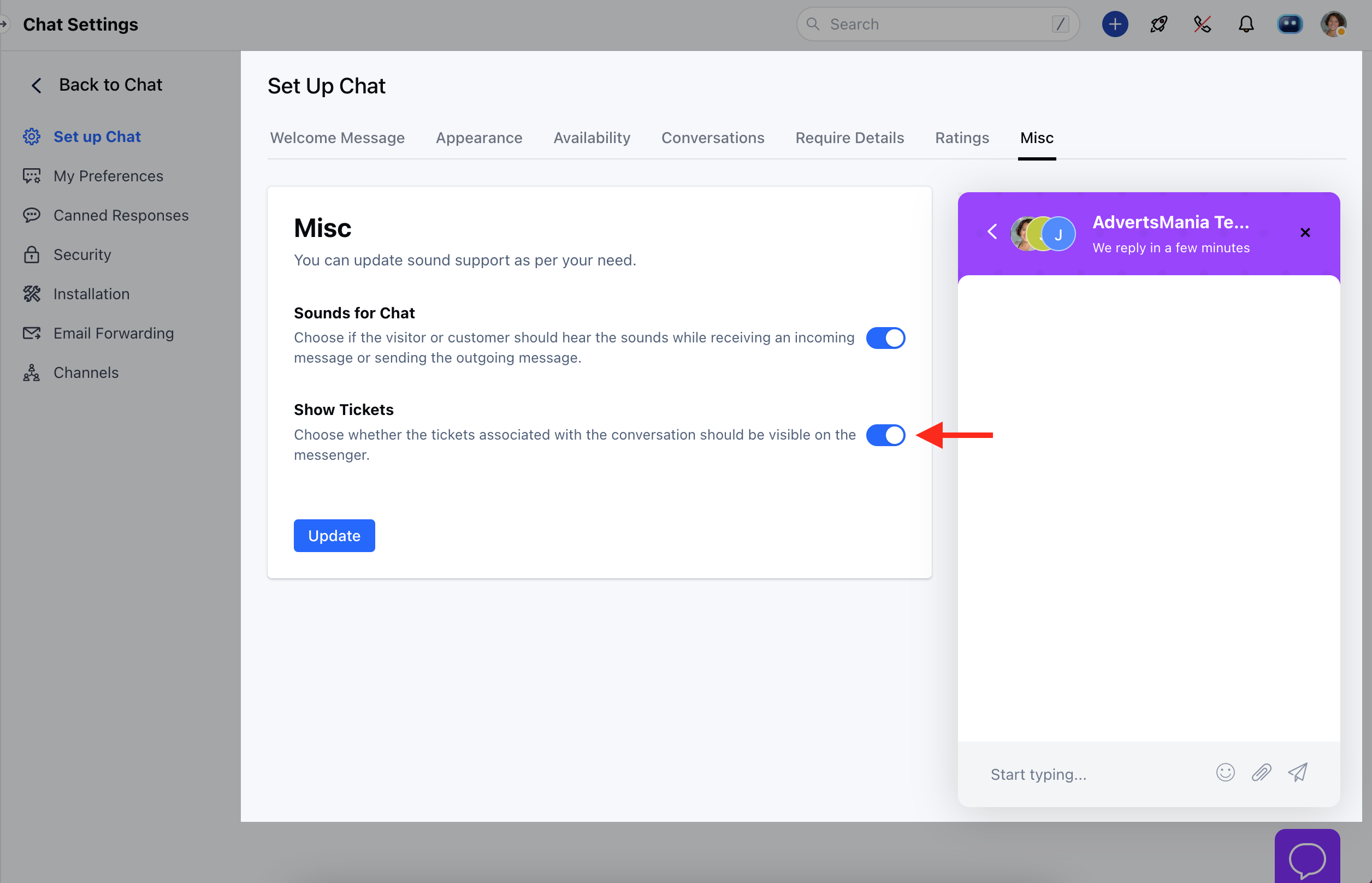Image resolution: width=1372 pixels, height=883 pixels.
Task: Open notifications via the bell icon
Action: (x=1245, y=24)
